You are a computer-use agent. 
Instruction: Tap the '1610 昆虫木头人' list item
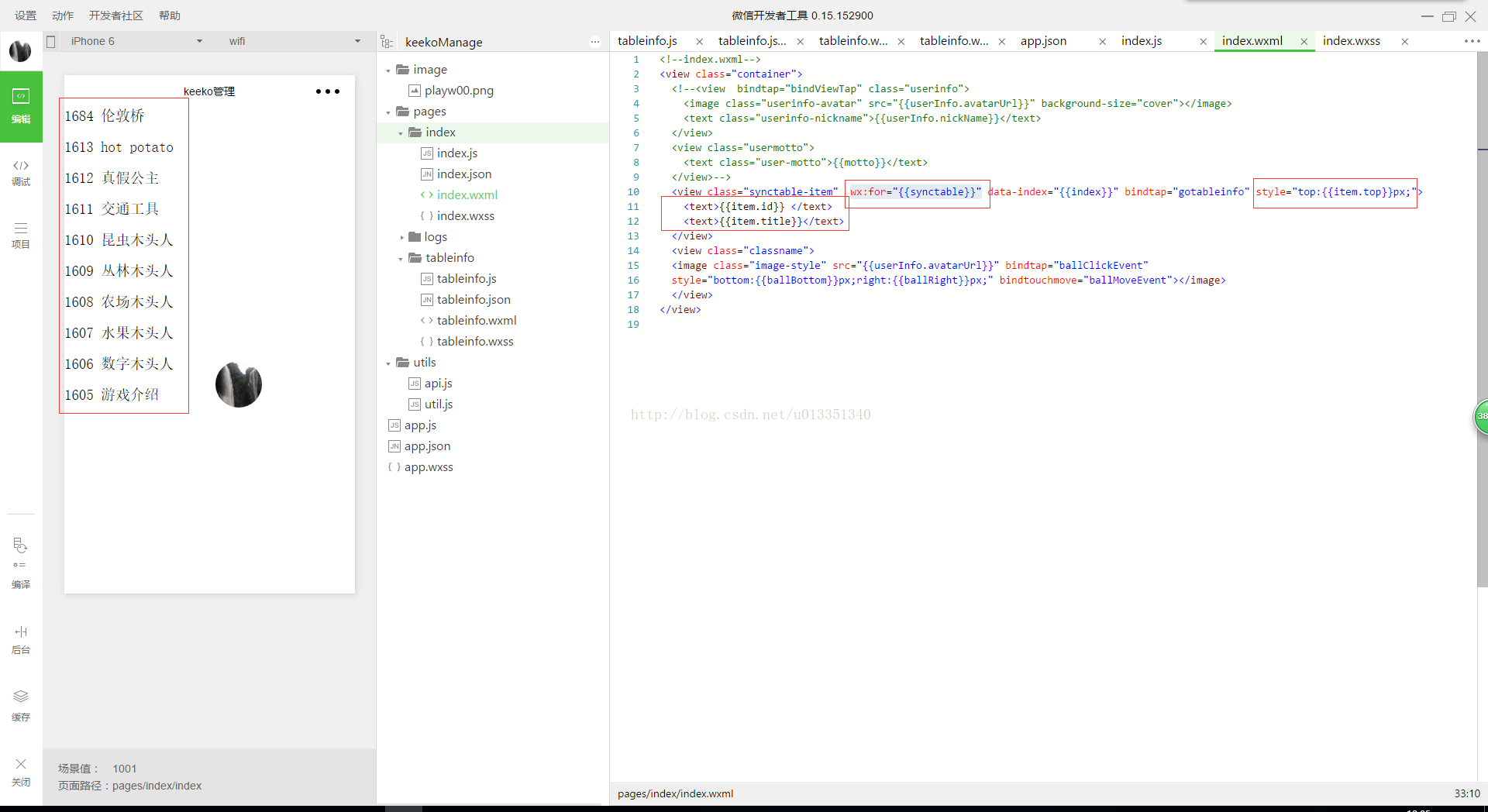119,240
